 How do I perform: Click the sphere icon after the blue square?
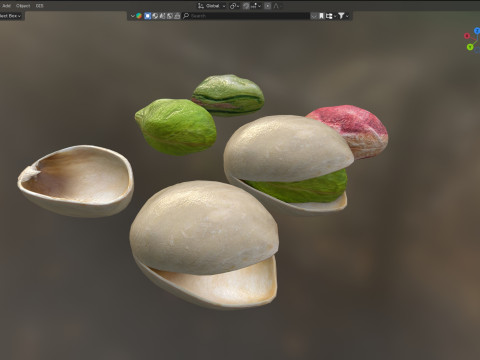pos(155,16)
